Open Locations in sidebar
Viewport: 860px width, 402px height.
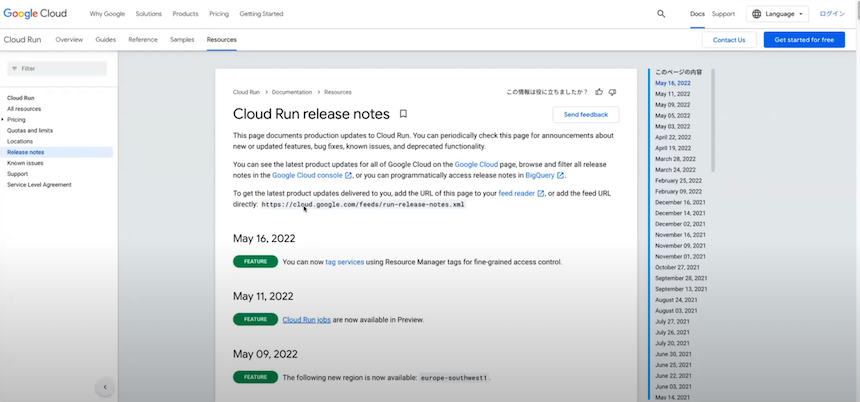[20, 141]
